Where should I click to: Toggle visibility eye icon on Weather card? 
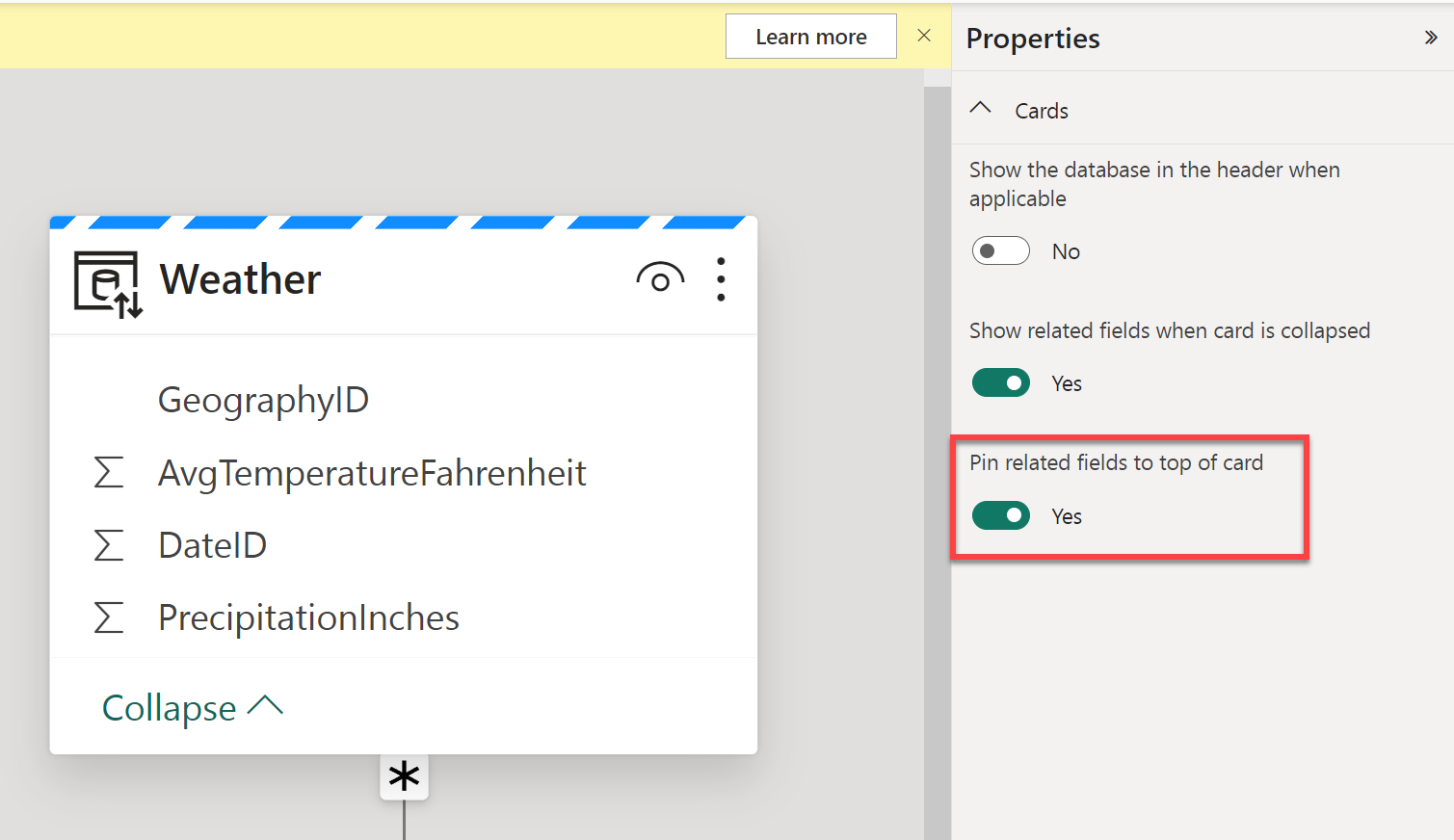660,279
